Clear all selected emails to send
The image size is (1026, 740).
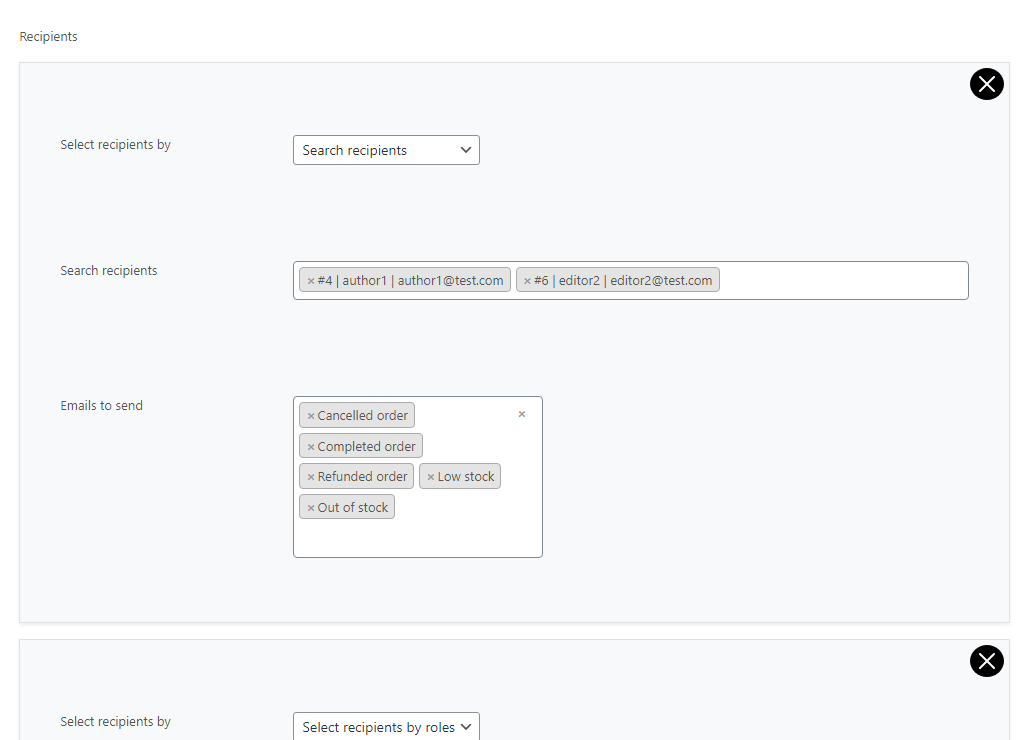521,414
